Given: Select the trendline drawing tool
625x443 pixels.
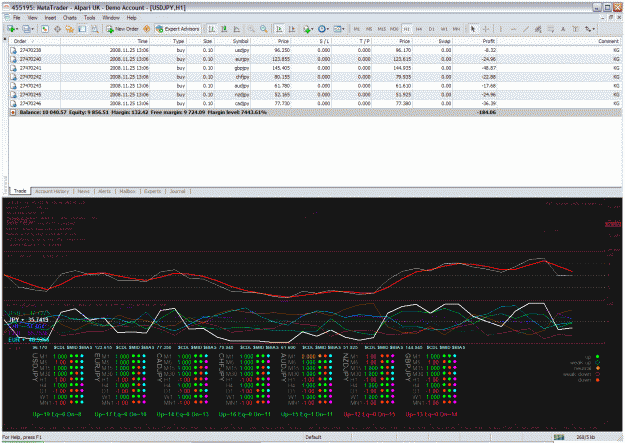Looking at the screenshot, I should tap(526, 29).
